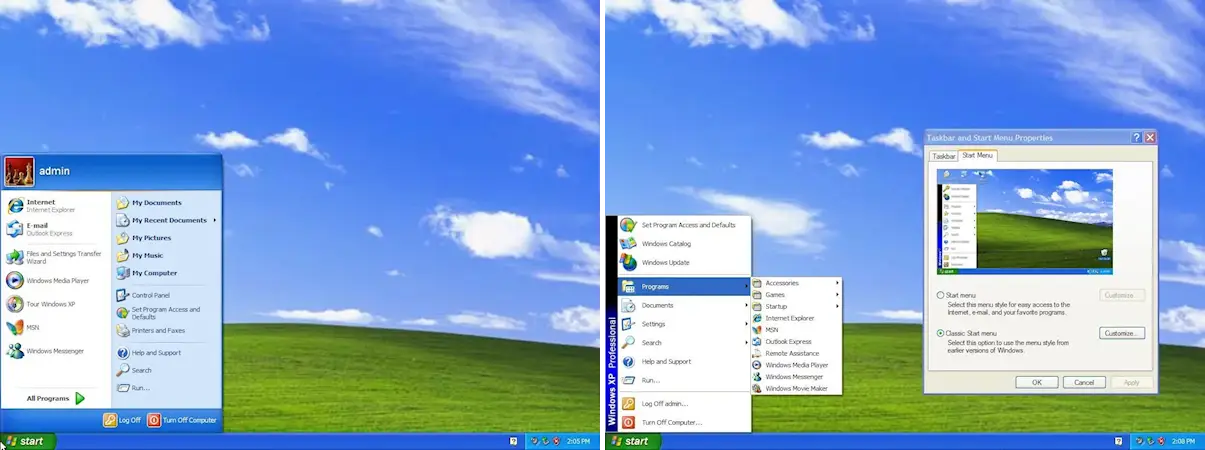Click the admin user account picture
The image size is (1205, 450).
point(19,171)
